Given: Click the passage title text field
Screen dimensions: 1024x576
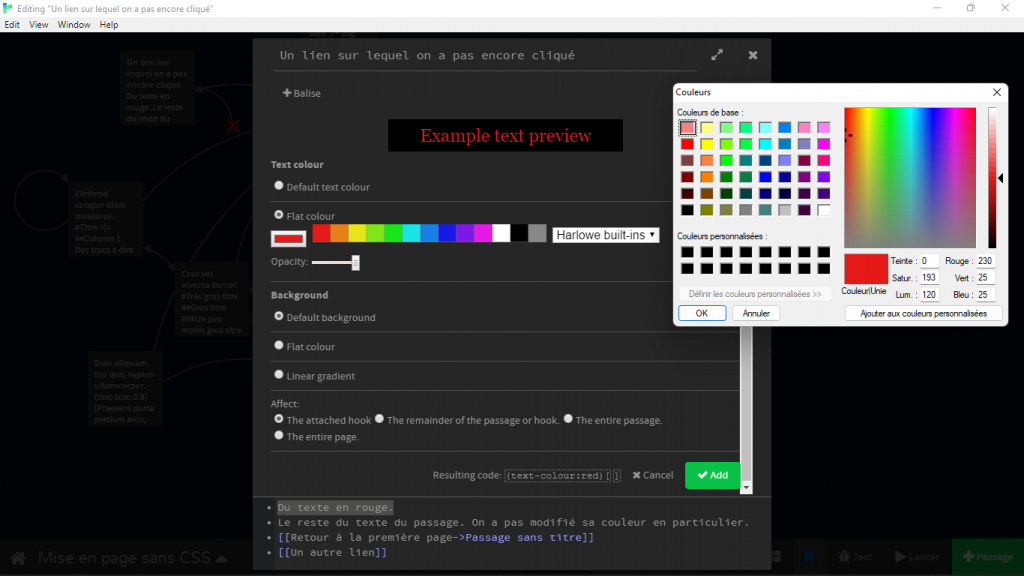Looking at the screenshot, I should point(483,56).
